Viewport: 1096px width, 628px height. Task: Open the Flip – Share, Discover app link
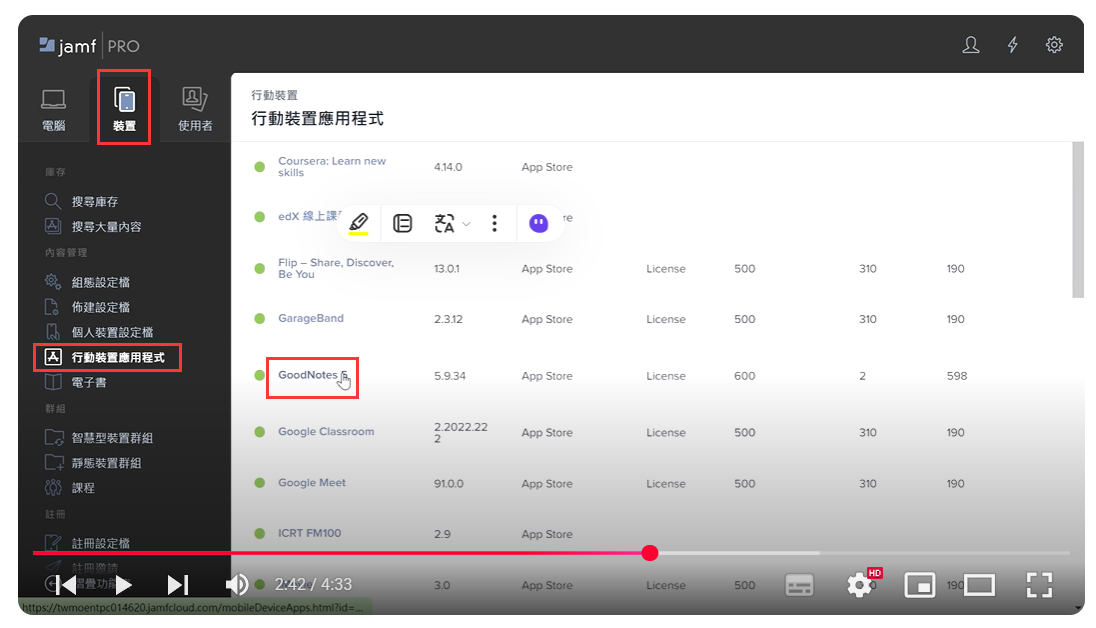click(x=336, y=268)
